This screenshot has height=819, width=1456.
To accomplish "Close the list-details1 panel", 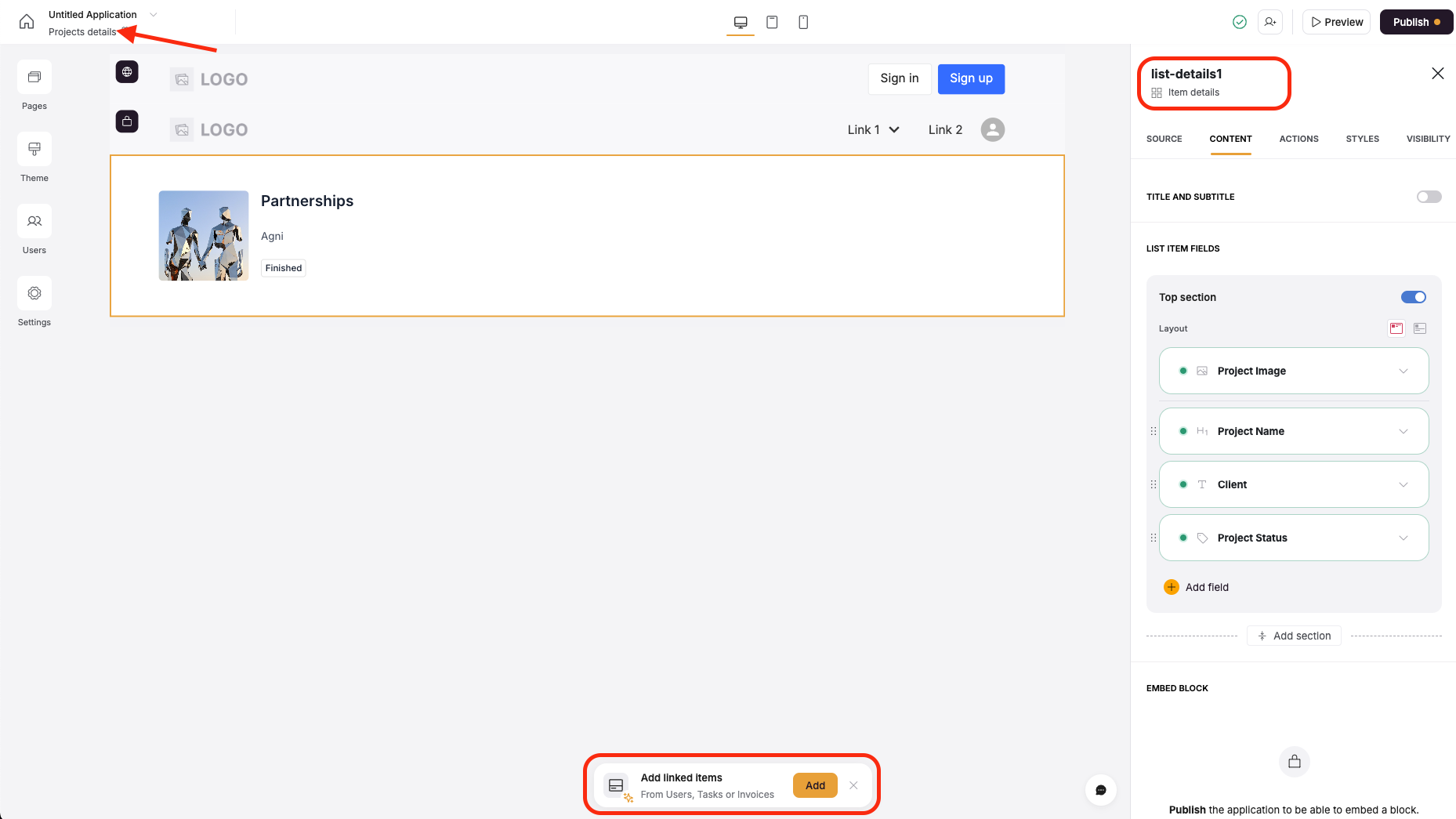I will pyautogui.click(x=1438, y=73).
